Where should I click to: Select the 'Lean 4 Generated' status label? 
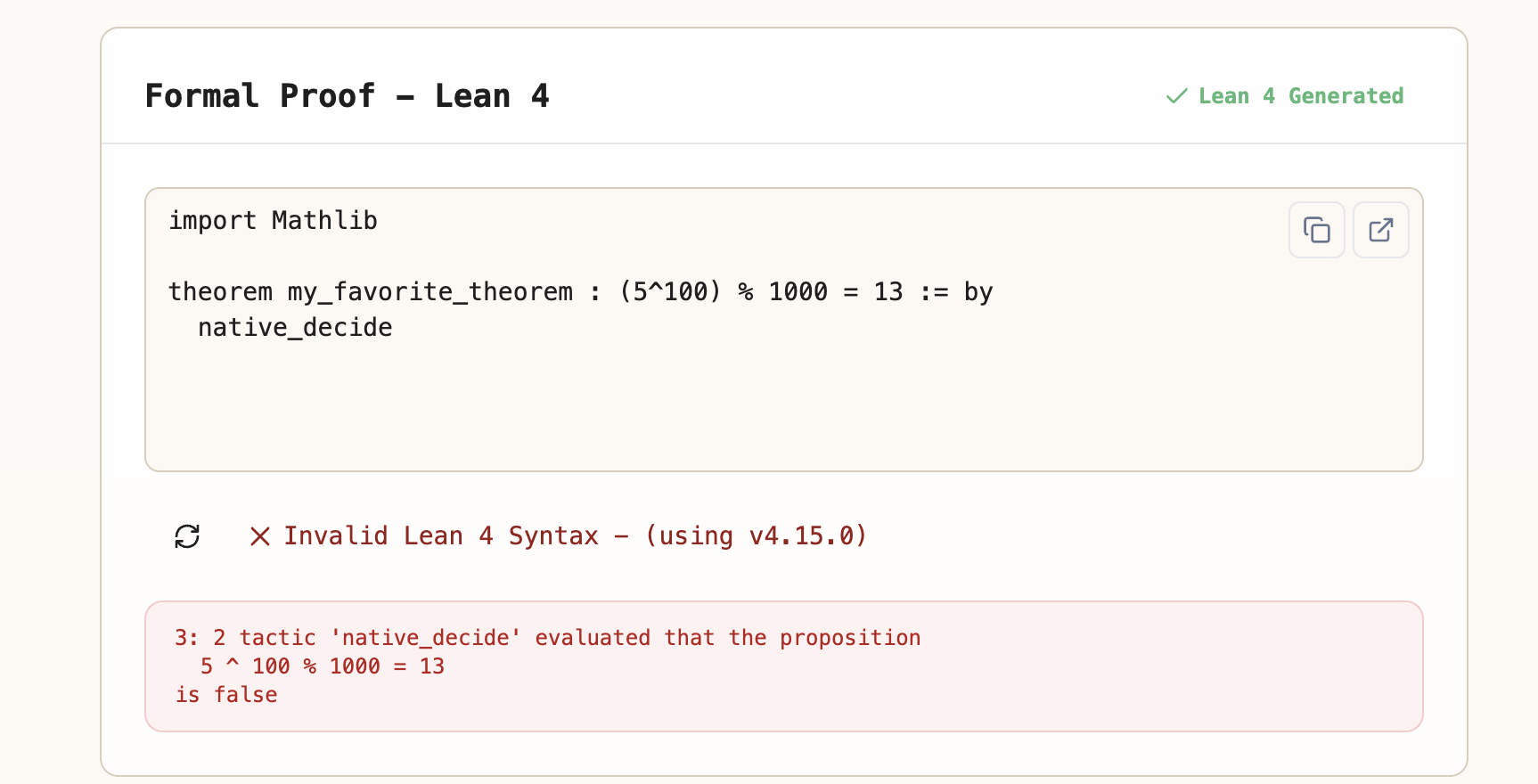pos(1300,96)
